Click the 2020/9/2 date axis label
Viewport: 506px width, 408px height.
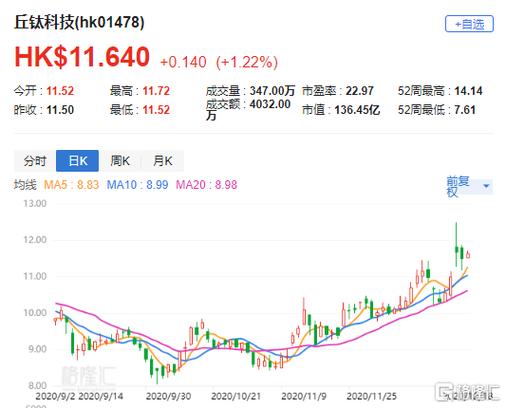pos(55,396)
